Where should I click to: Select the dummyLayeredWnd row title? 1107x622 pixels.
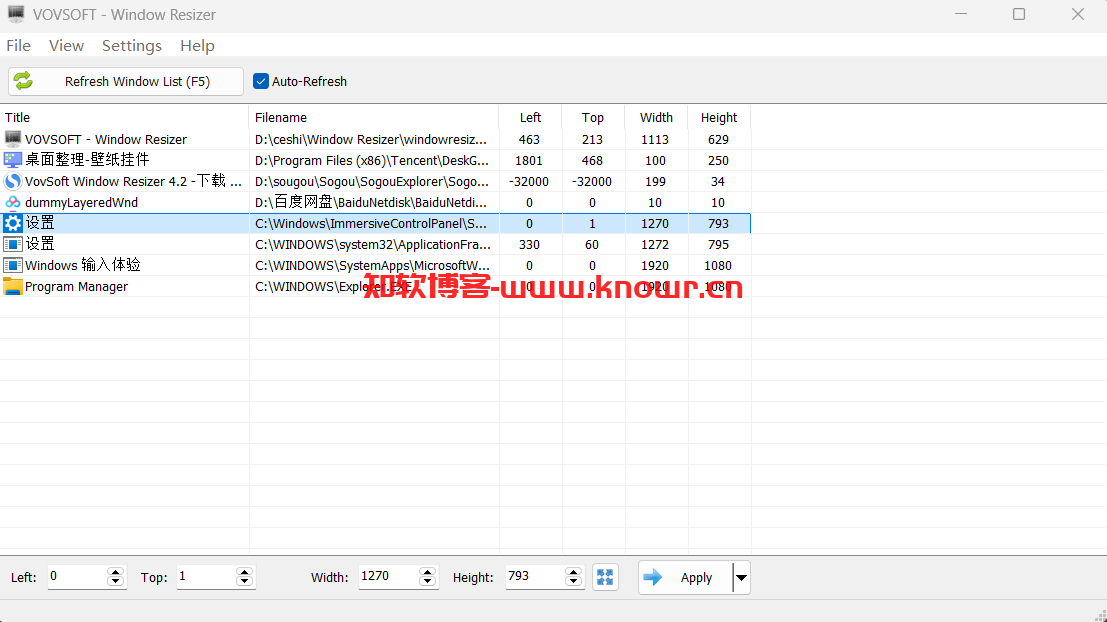coord(81,203)
